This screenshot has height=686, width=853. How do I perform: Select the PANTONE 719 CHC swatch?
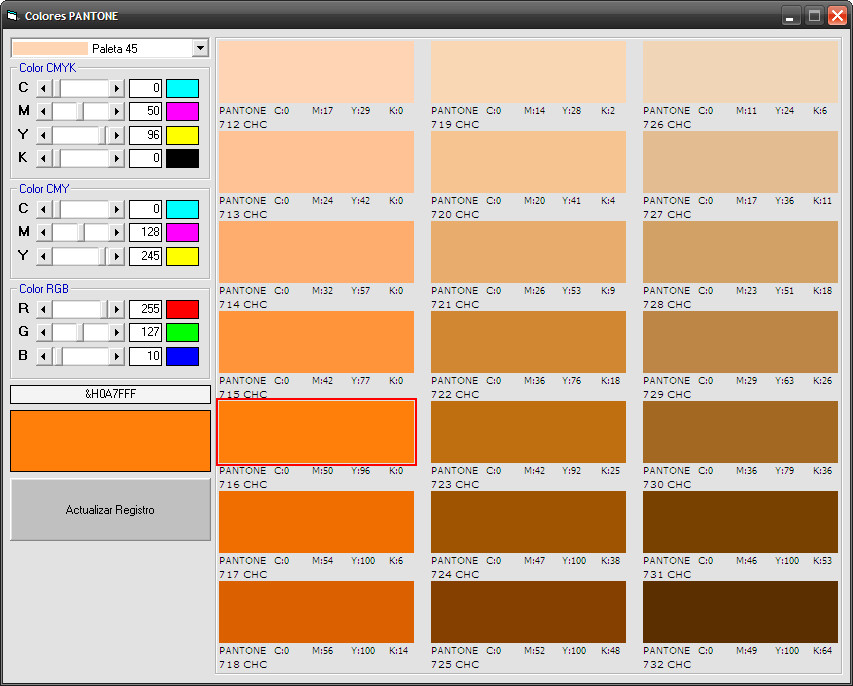528,72
